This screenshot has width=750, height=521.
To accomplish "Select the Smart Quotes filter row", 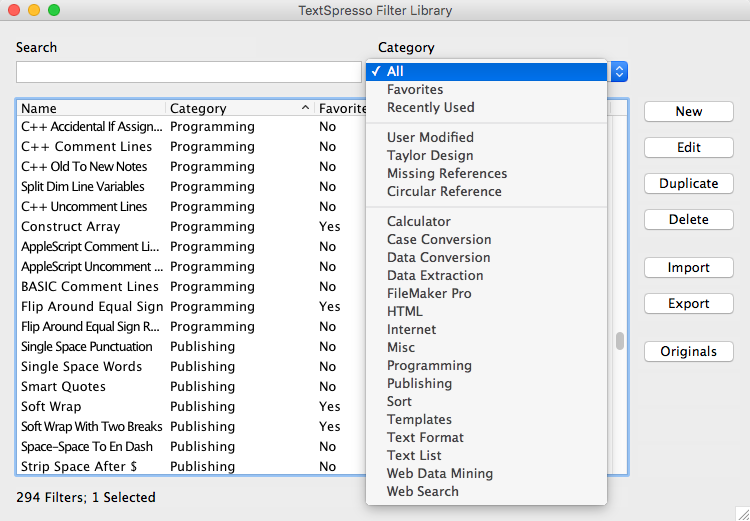I will [191, 387].
